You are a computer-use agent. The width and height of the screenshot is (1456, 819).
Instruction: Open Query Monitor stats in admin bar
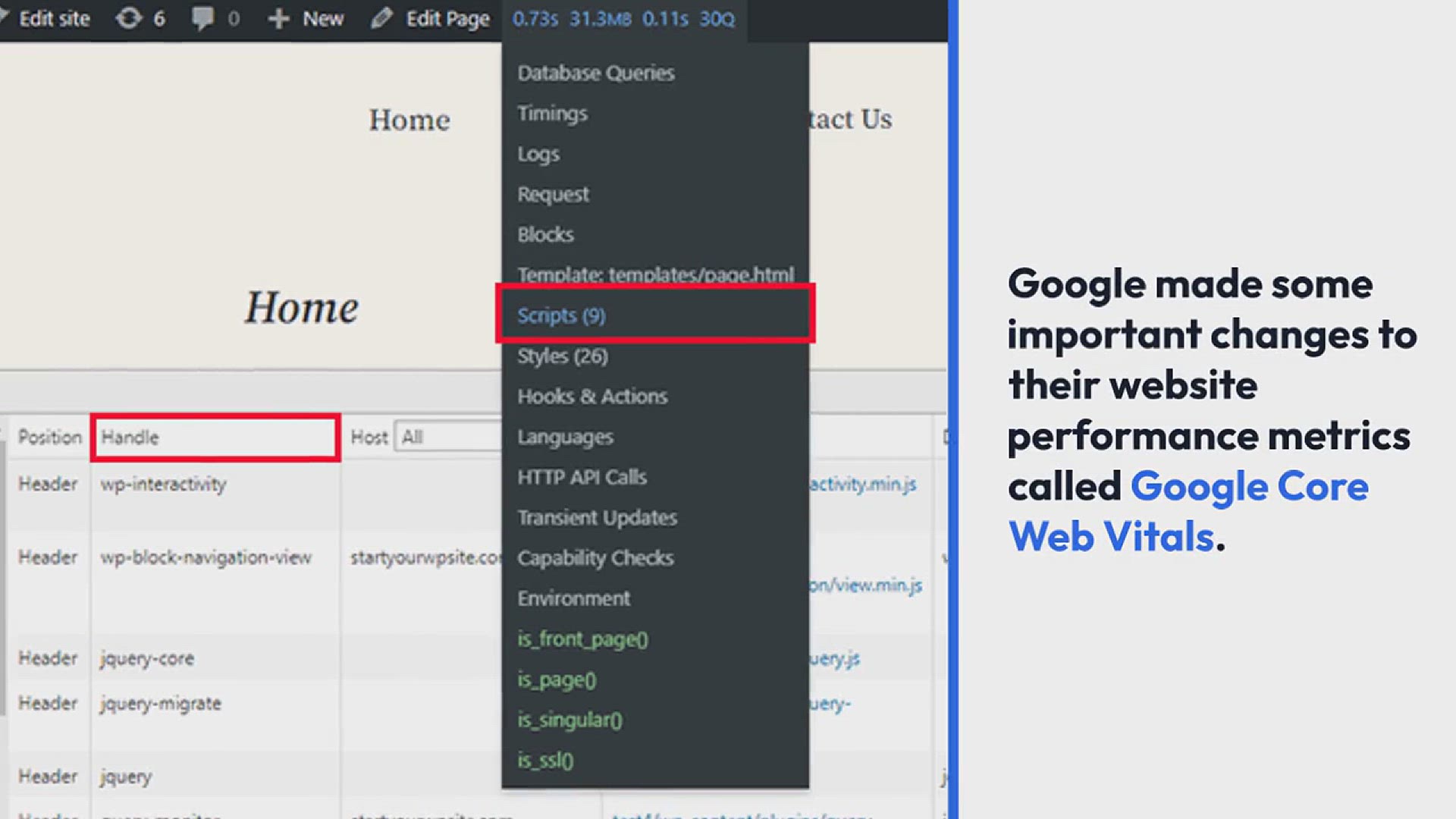623,18
